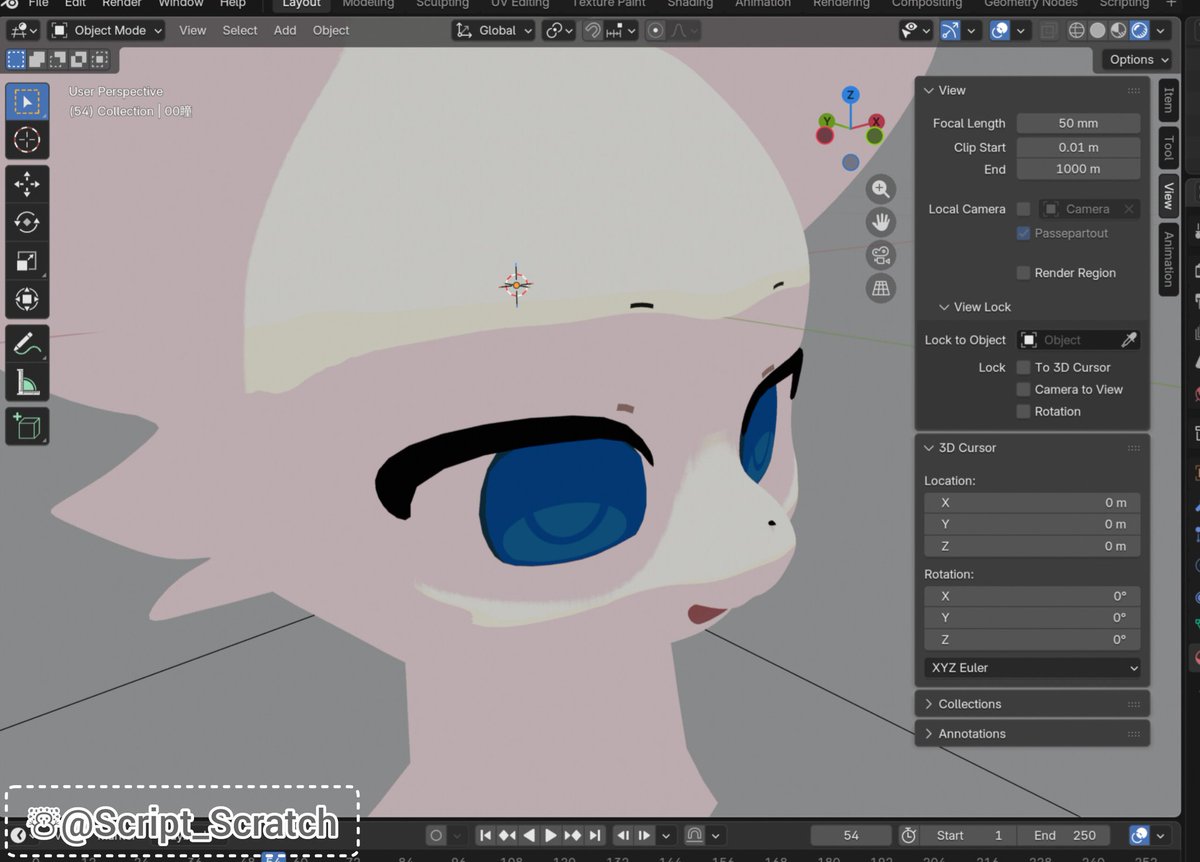Open the Object menu in viewport header
Viewport: 1200px width, 862px height.
coord(331,30)
